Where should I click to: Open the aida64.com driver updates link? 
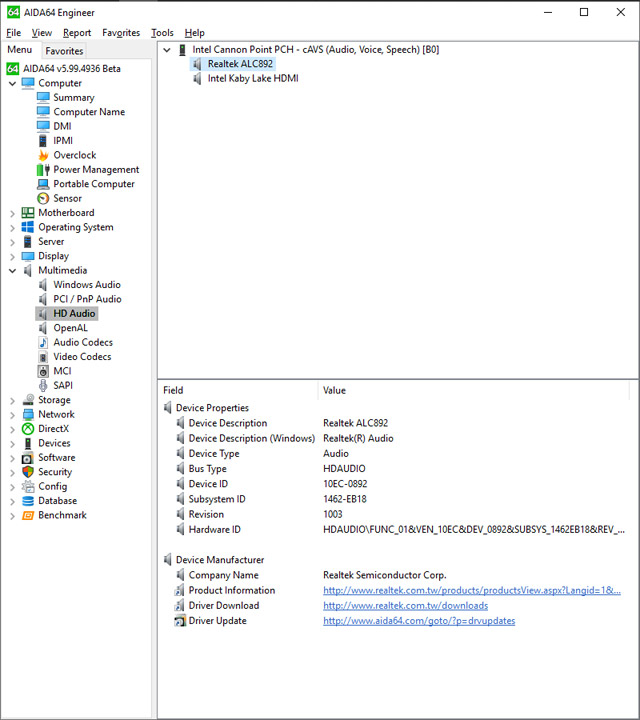pos(419,621)
